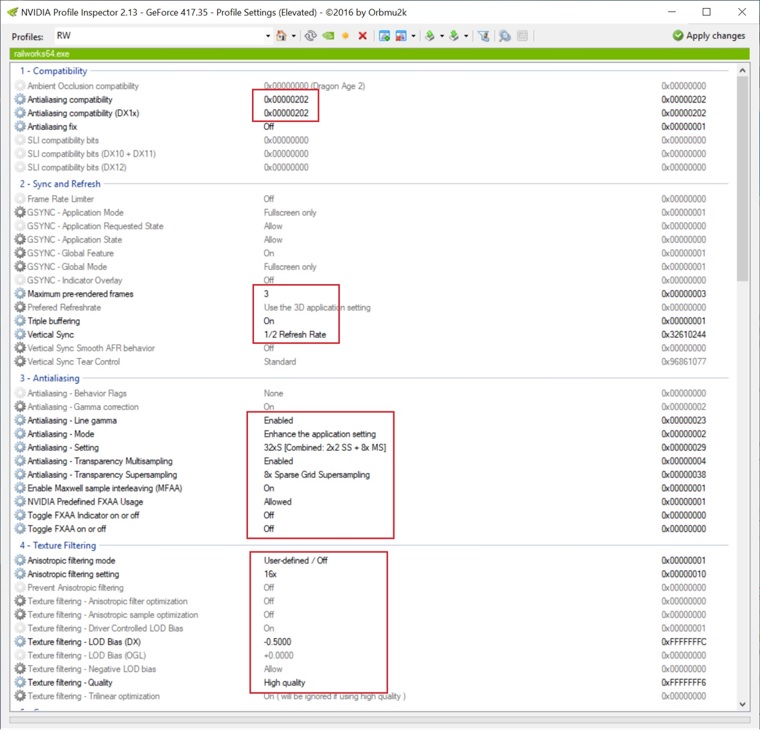Select the SLI compatibility bits (DX12) row
This screenshot has width=760, height=730.
pyautogui.click(x=370, y=167)
